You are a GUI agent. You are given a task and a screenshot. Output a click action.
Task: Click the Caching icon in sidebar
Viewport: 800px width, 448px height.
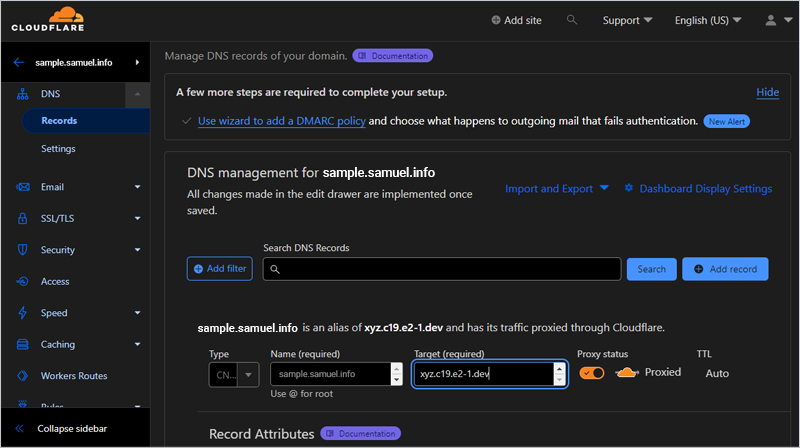tap(22, 344)
